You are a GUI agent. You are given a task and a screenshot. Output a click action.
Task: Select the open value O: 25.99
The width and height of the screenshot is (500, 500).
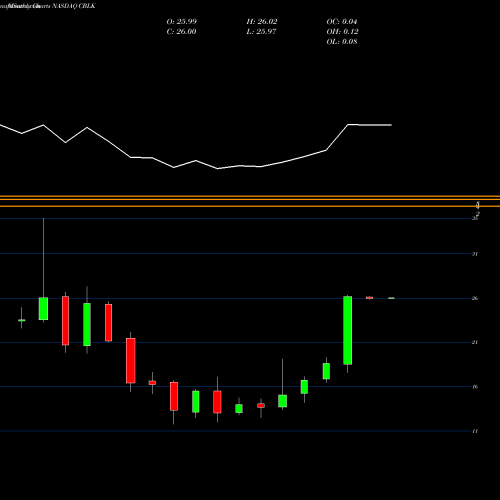pos(182,22)
